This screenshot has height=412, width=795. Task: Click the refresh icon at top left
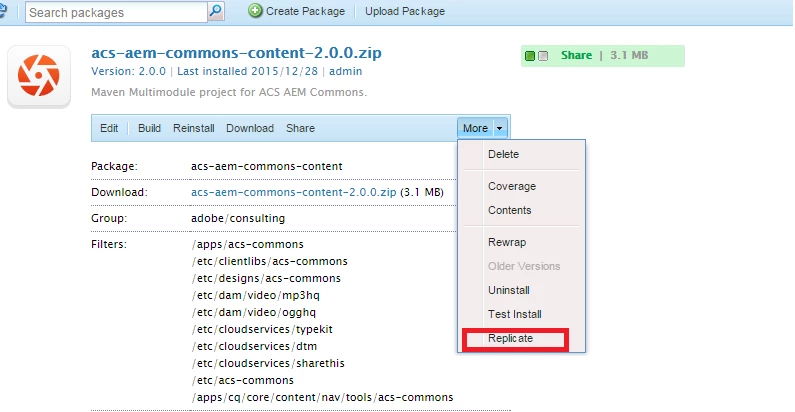[x=3, y=11]
